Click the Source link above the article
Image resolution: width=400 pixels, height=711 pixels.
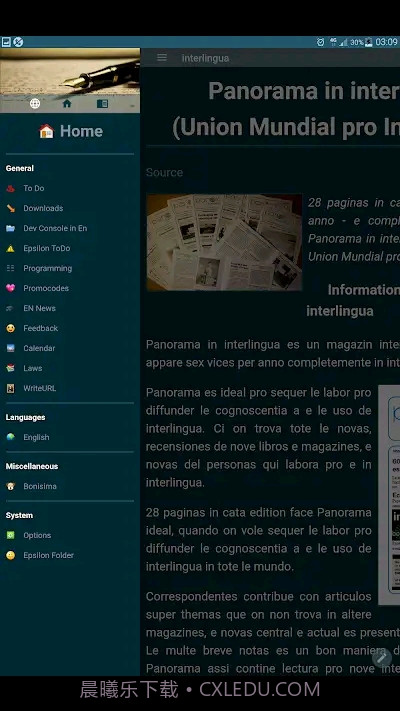coord(164,172)
